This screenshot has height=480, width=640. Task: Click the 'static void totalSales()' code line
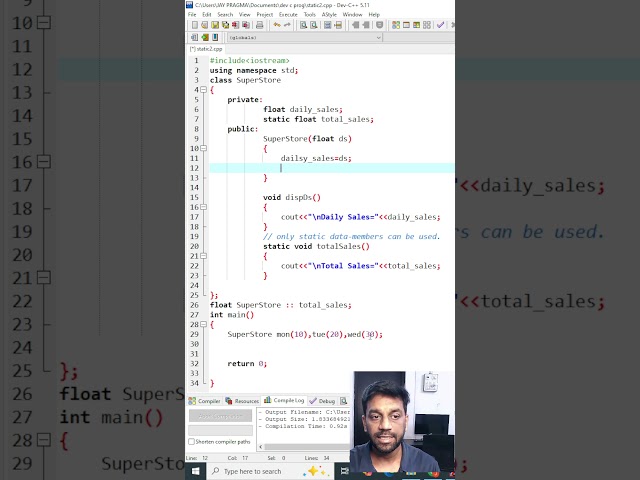(x=316, y=247)
